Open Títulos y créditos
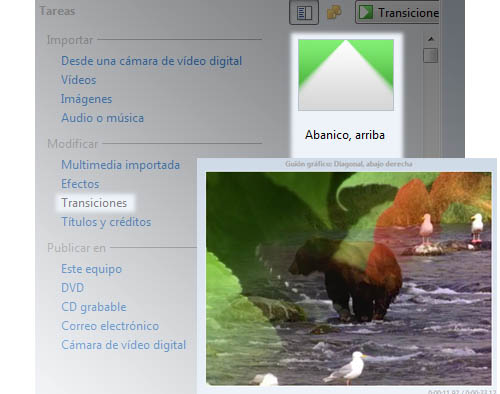500x394 pixels. [106, 222]
